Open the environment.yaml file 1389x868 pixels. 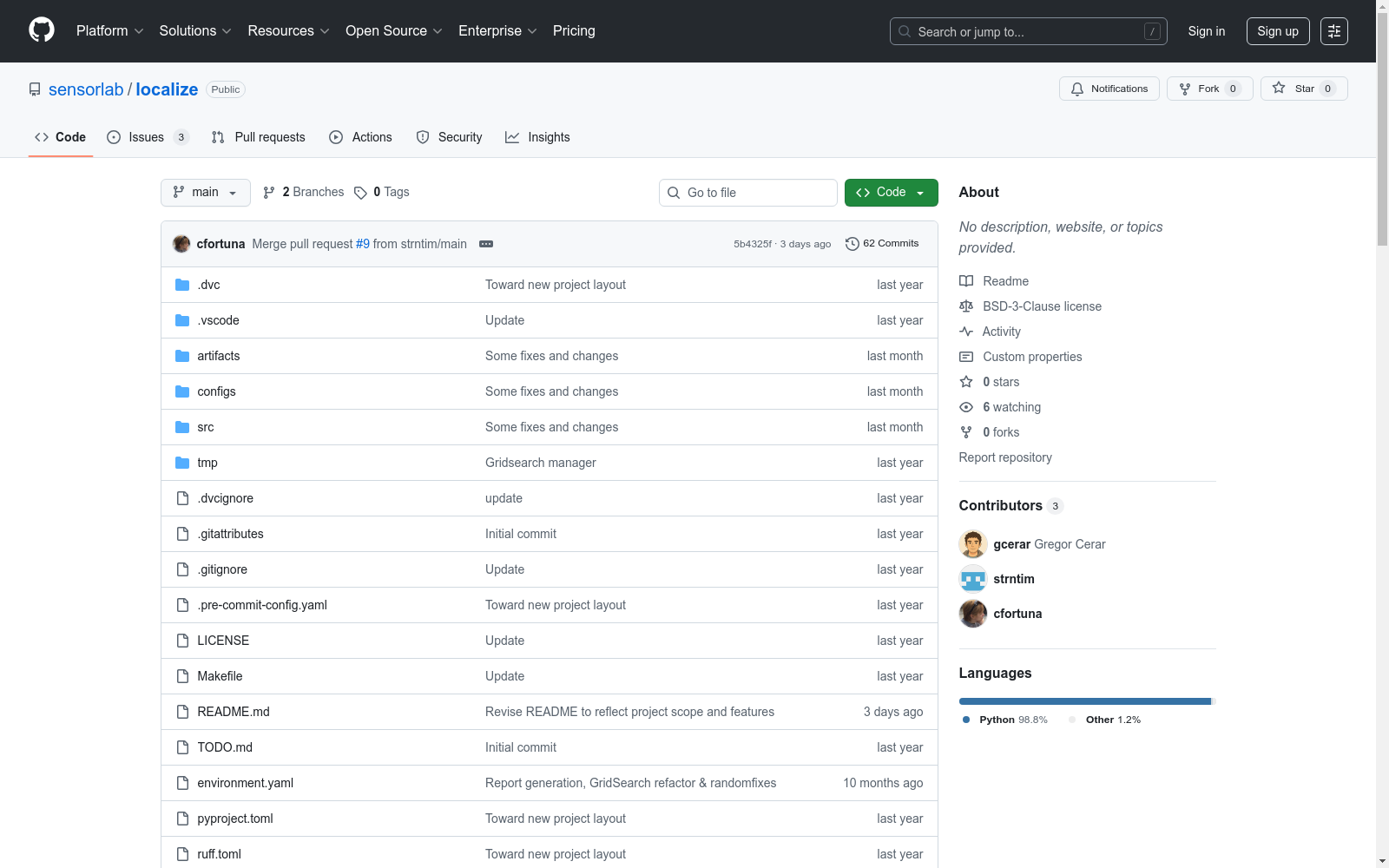pos(245,783)
